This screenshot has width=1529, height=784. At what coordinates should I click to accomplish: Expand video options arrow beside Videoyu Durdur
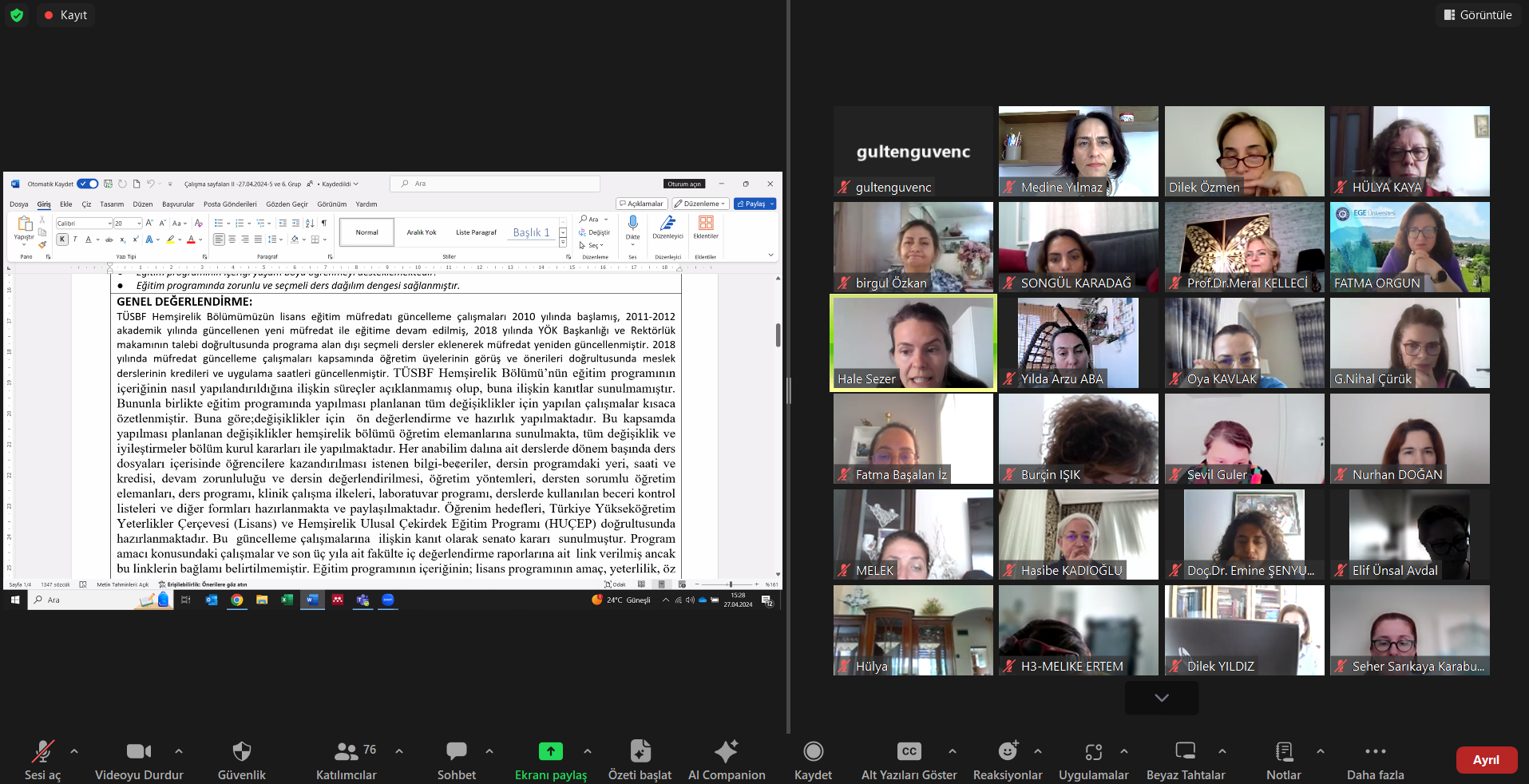point(179,751)
